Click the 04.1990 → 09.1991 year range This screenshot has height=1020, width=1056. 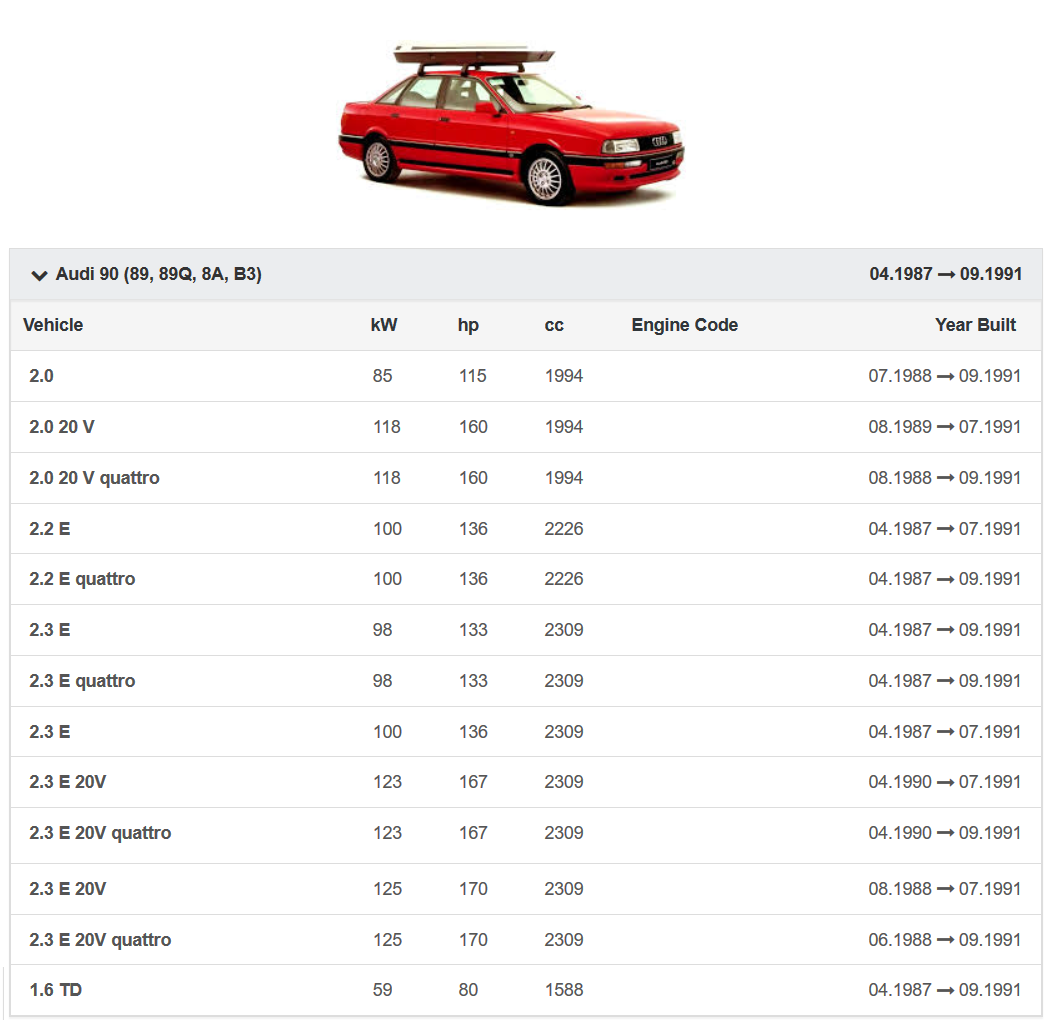coord(944,833)
